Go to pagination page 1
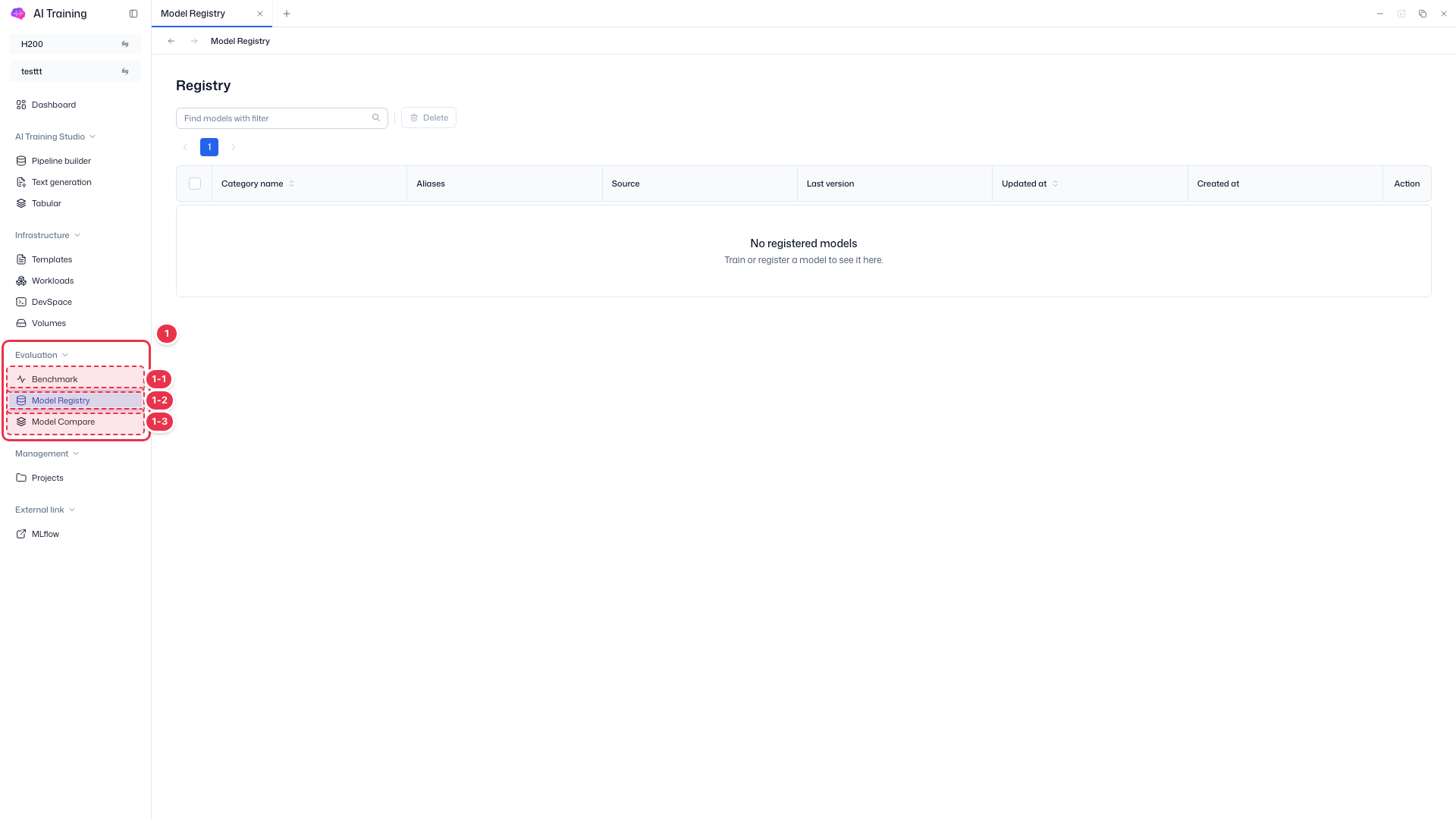This screenshot has width=1456, height=819. click(209, 147)
